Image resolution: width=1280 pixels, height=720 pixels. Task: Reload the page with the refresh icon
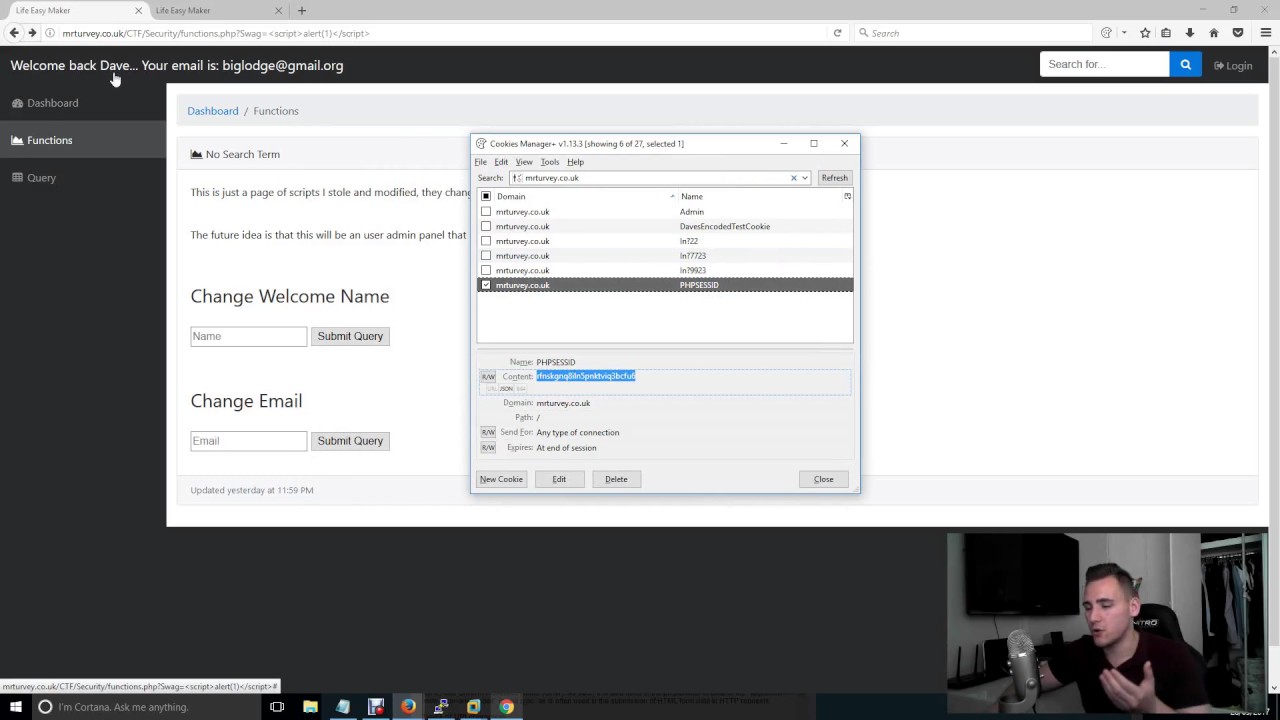pos(837,33)
